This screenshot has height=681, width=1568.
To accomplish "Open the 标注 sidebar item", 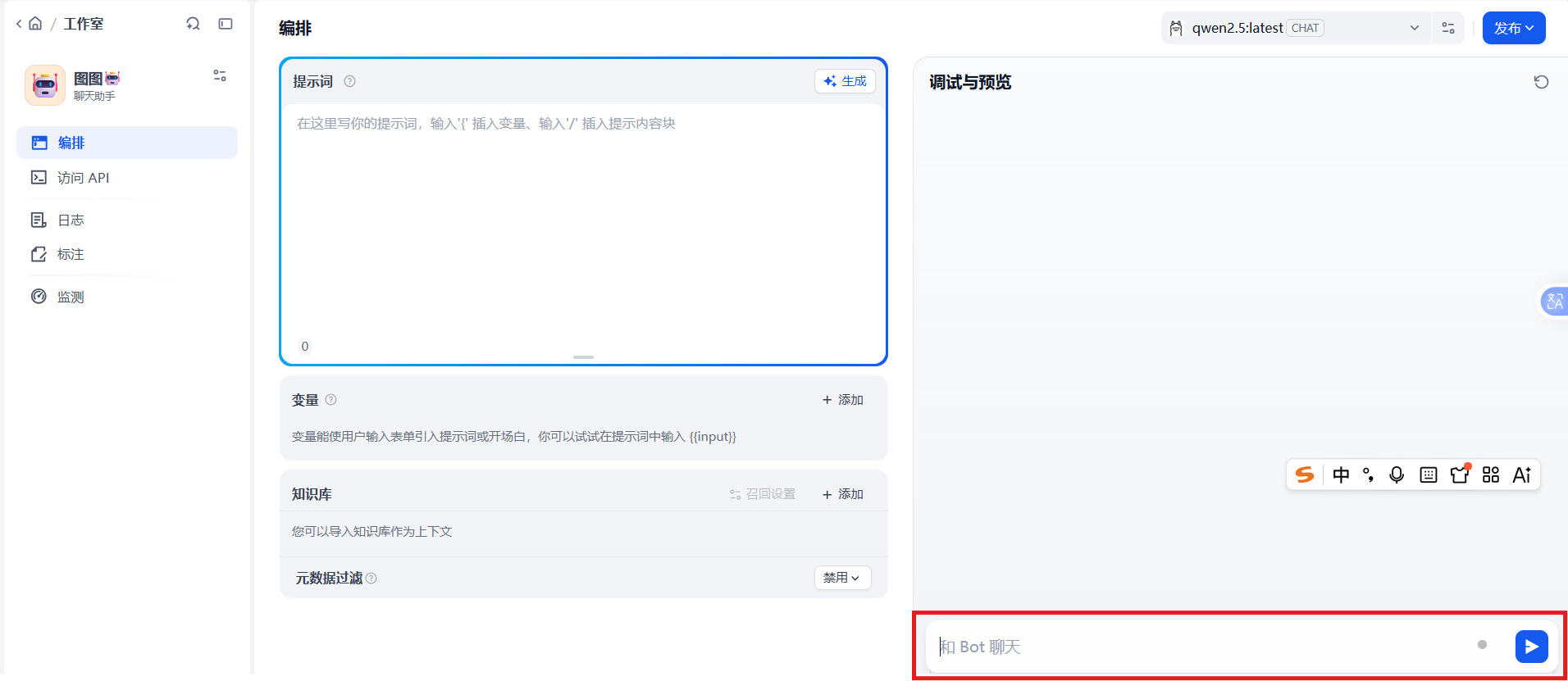I will click(x=127, y=254).
